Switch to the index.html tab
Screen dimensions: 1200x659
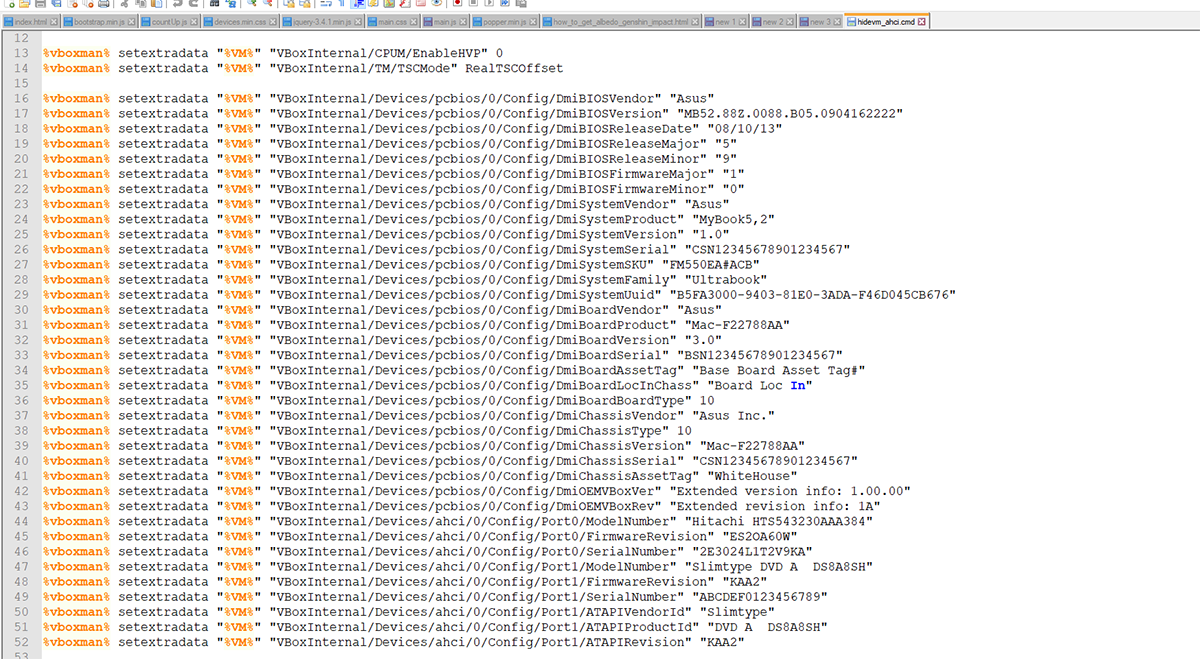click(x=30, y=22)
